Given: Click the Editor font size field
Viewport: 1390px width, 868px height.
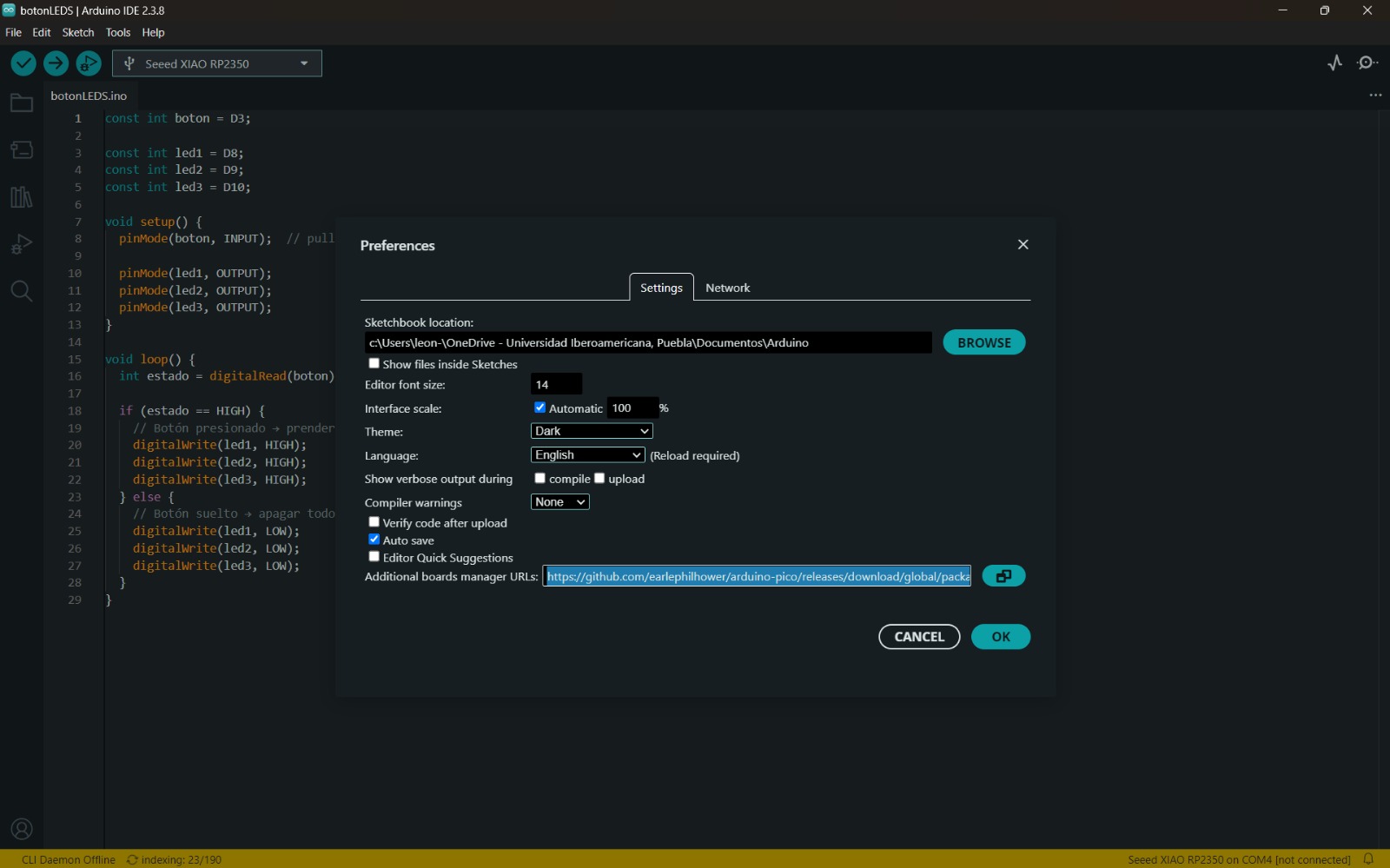Looking at the screenshot, I should point(556,384).
